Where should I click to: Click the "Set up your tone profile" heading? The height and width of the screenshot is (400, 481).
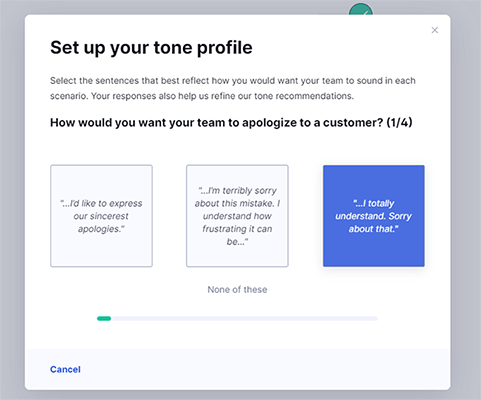click(x=151, y=47)
